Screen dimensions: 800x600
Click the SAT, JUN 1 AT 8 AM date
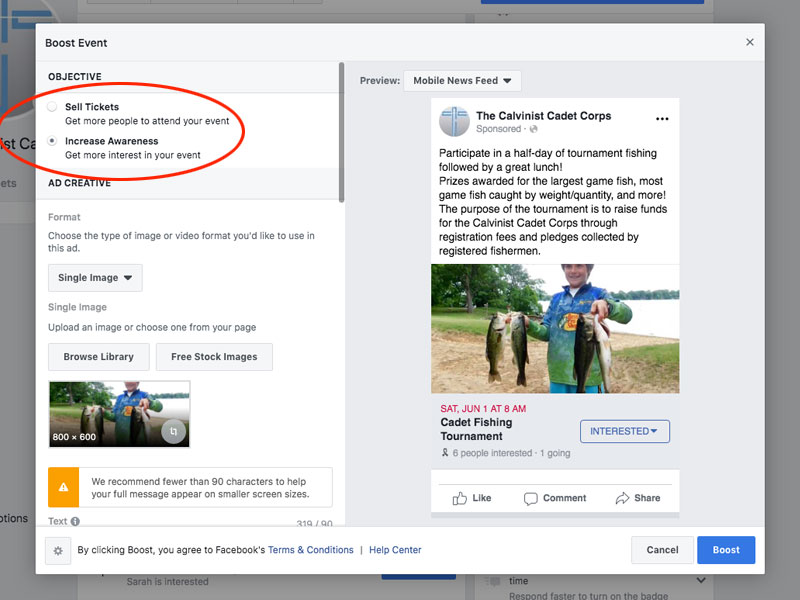pos(483,409)
